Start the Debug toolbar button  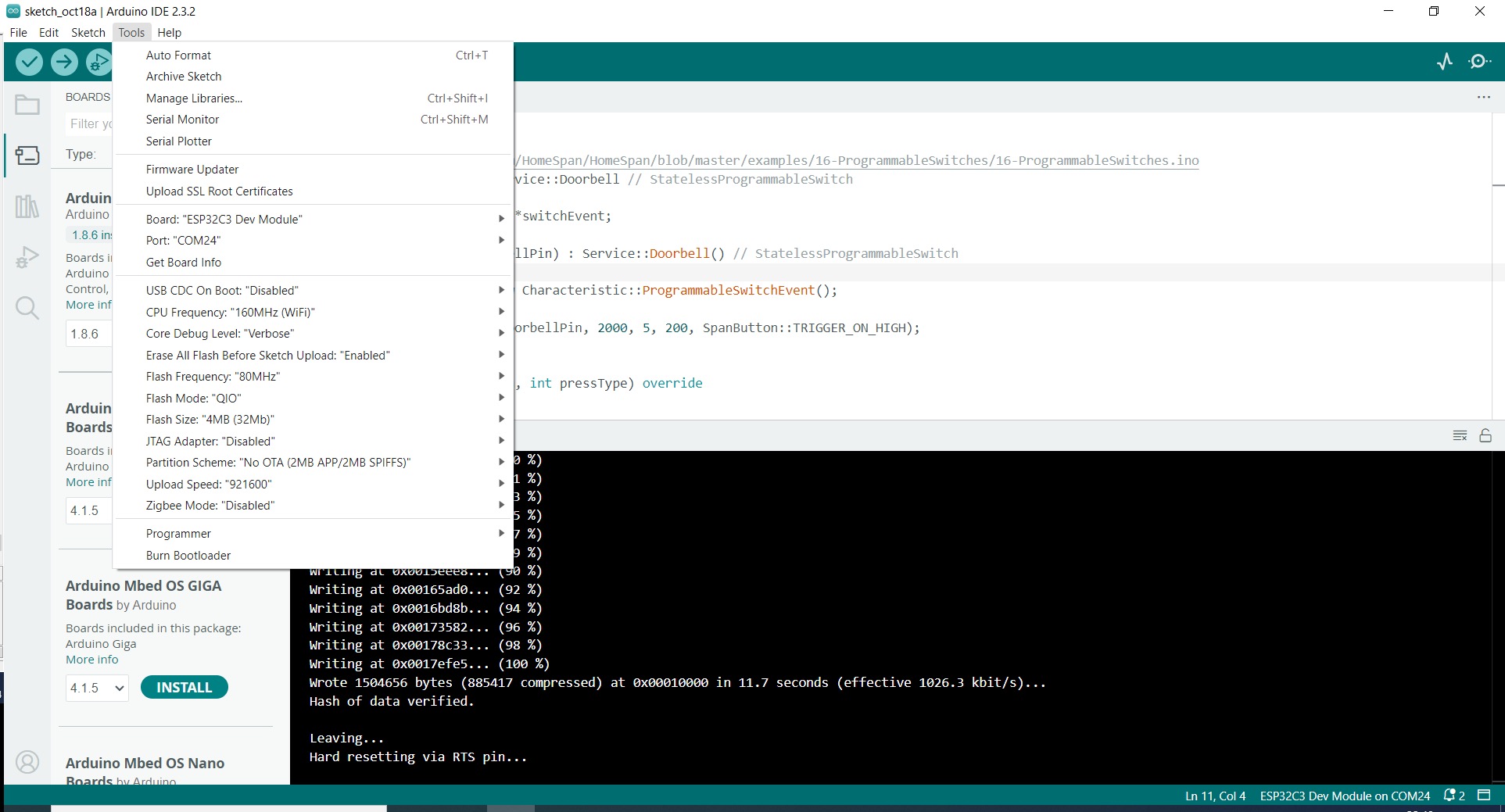99,62
